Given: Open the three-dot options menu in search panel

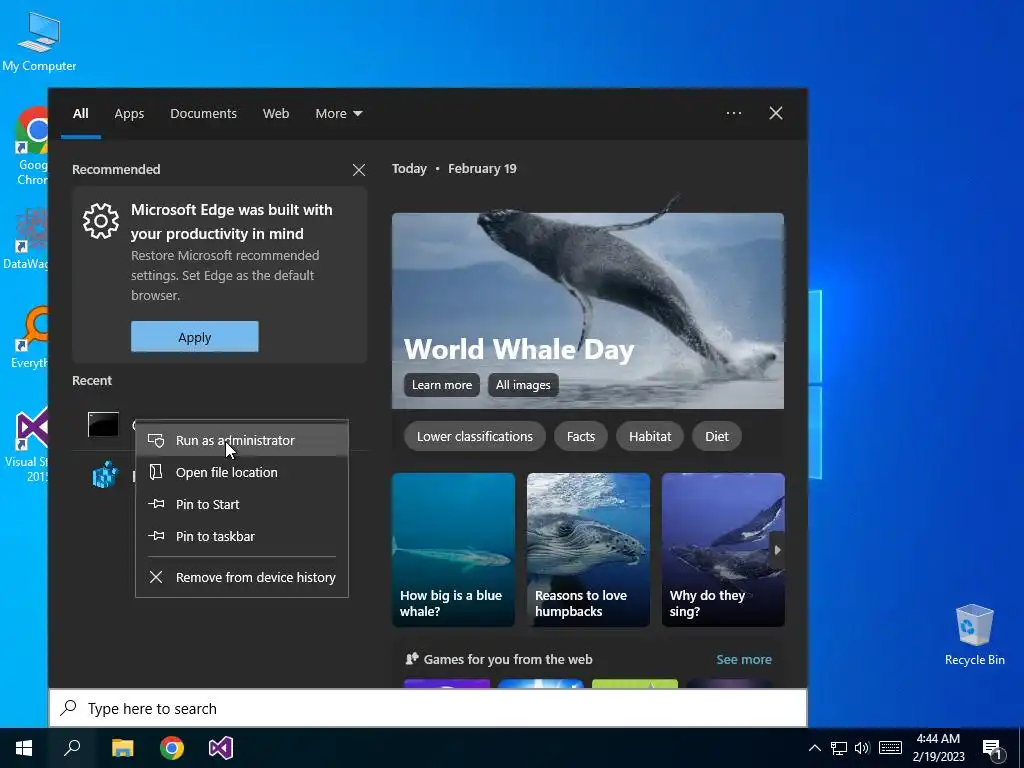Looking at the screenshot, I should point(734,113).
